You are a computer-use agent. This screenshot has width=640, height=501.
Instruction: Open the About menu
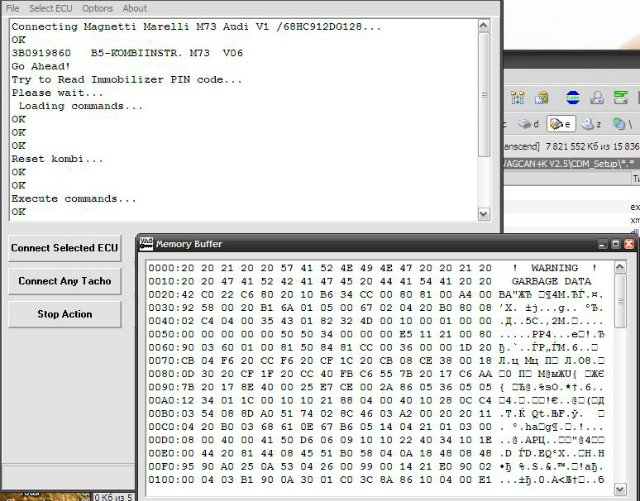(x=134, y=8)
